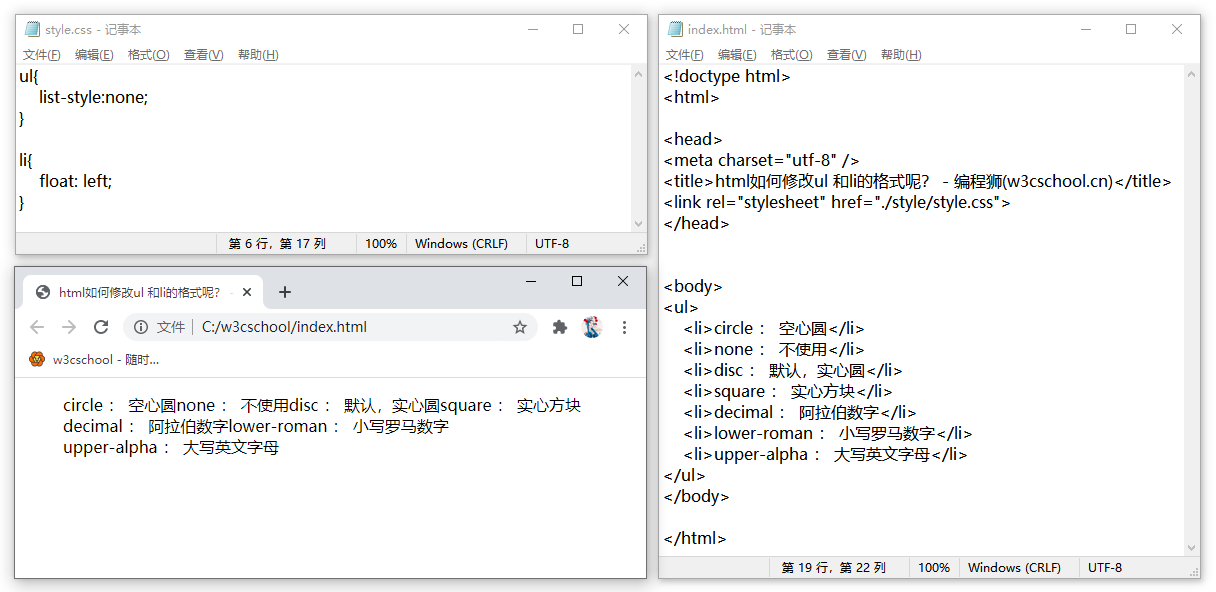This screenshot has width=1216, height=592.
Task: Bookmark this page with star icon
Action: [x=520, y=327]
